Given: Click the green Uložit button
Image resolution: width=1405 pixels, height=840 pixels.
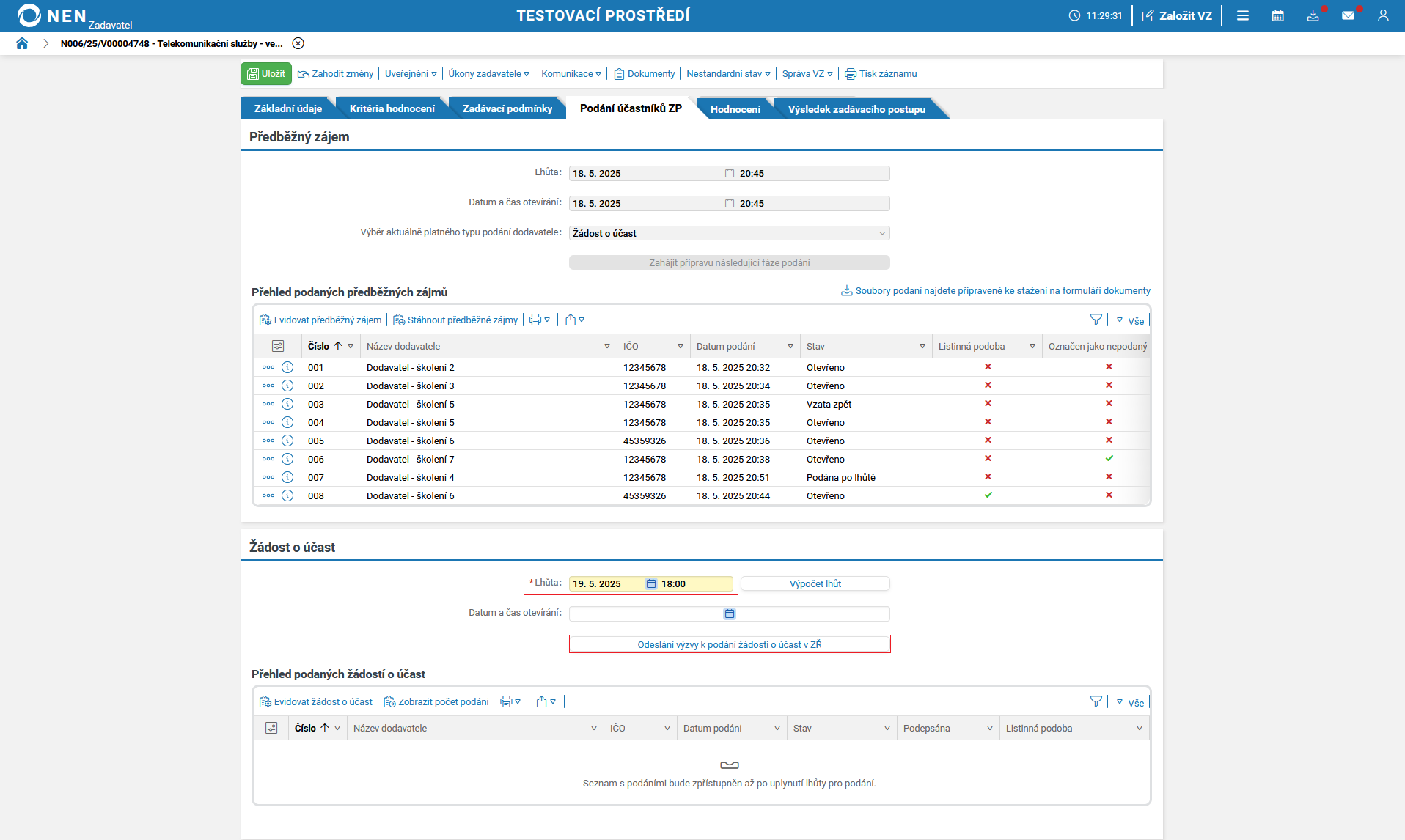Looking at the screenshot, I should [x=266, y=74].
